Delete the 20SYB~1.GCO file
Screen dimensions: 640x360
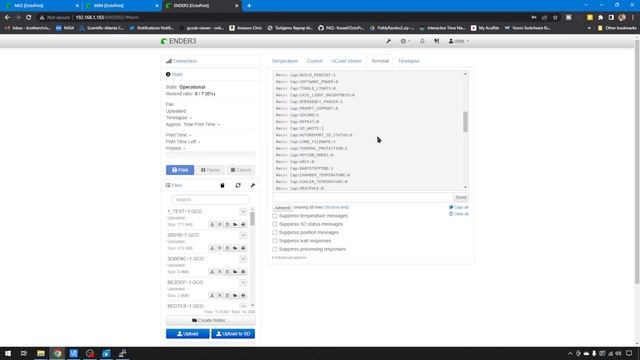227,248
